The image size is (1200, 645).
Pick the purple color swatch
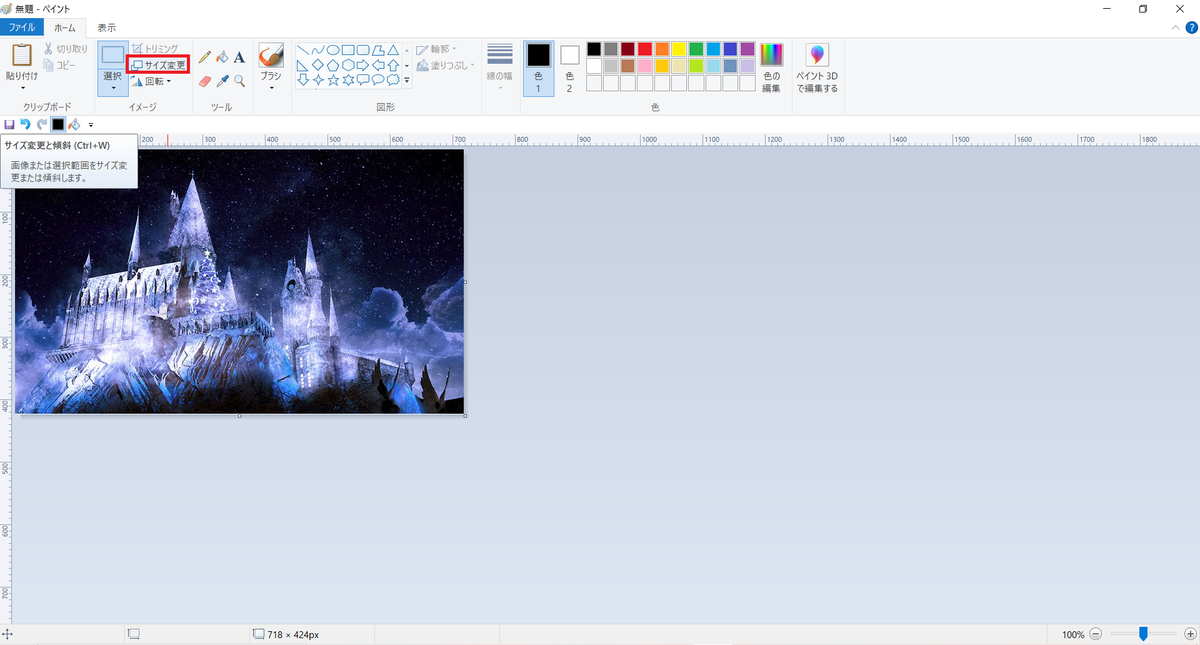point(747,49)
